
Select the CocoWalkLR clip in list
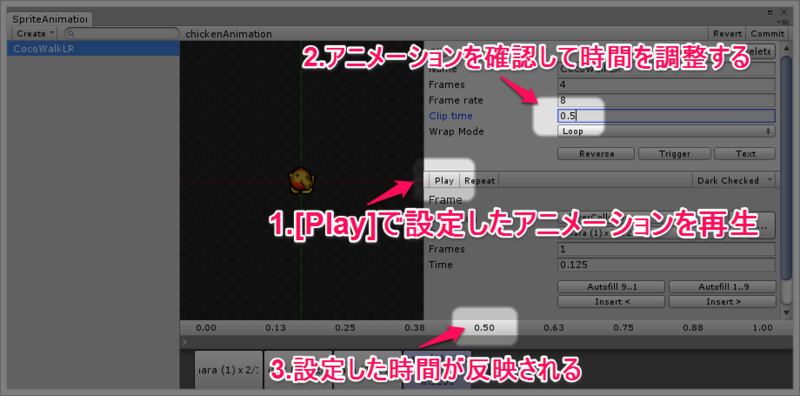(x=93, y=49)
